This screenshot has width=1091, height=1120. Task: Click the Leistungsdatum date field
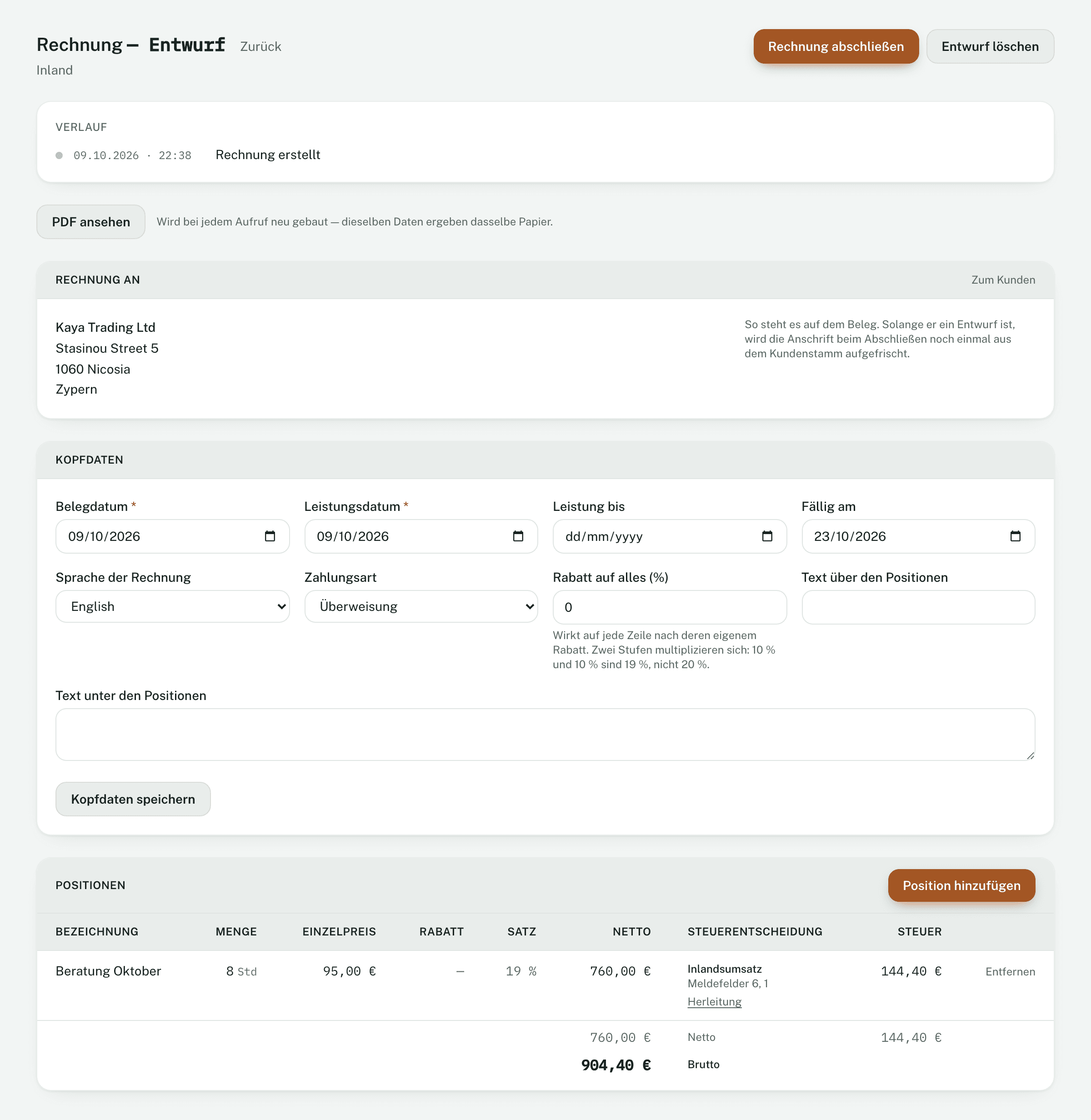tap(421, 536)
